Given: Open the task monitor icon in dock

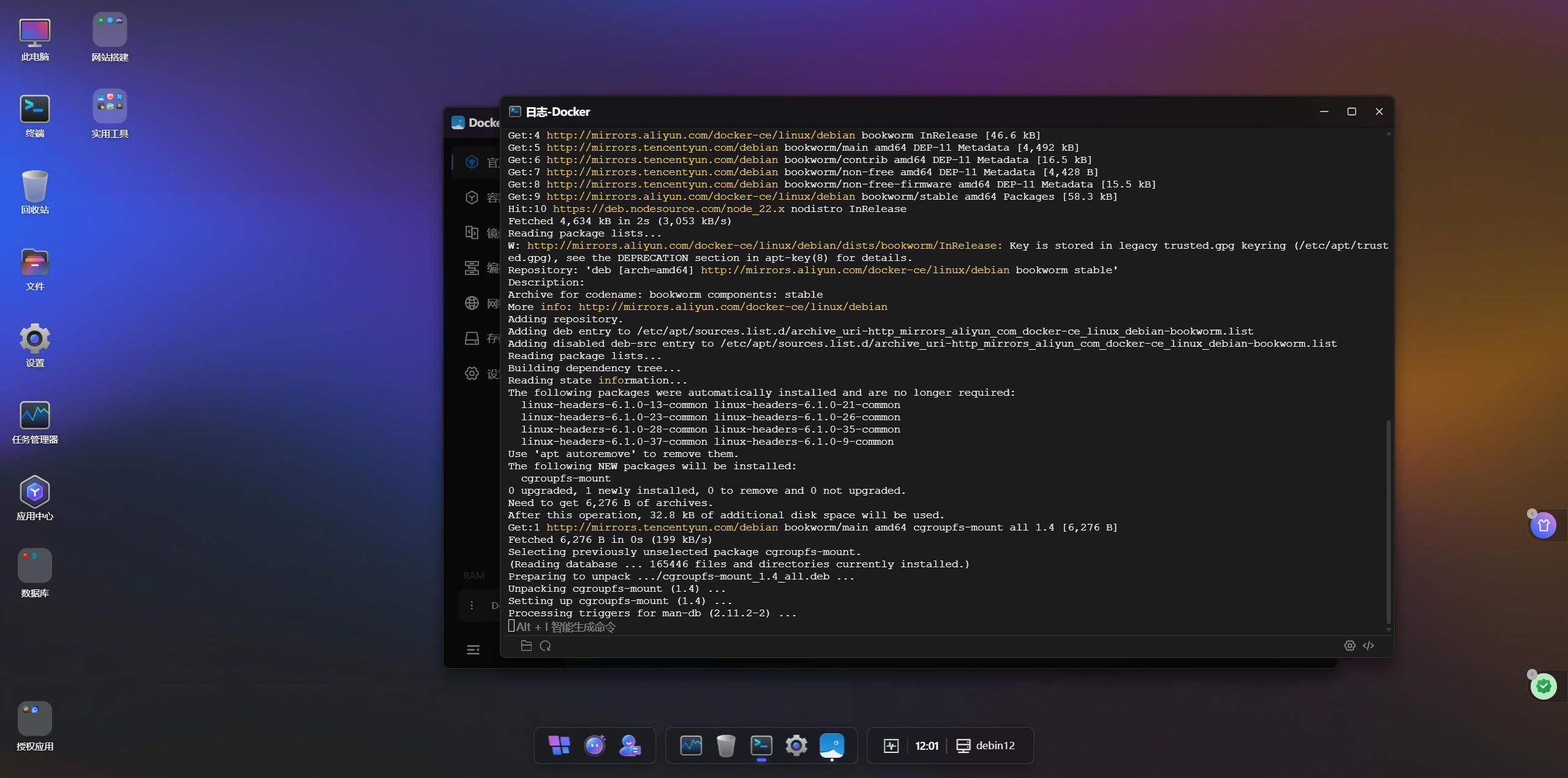Looking at the screenshot, I should click(691, 746).
